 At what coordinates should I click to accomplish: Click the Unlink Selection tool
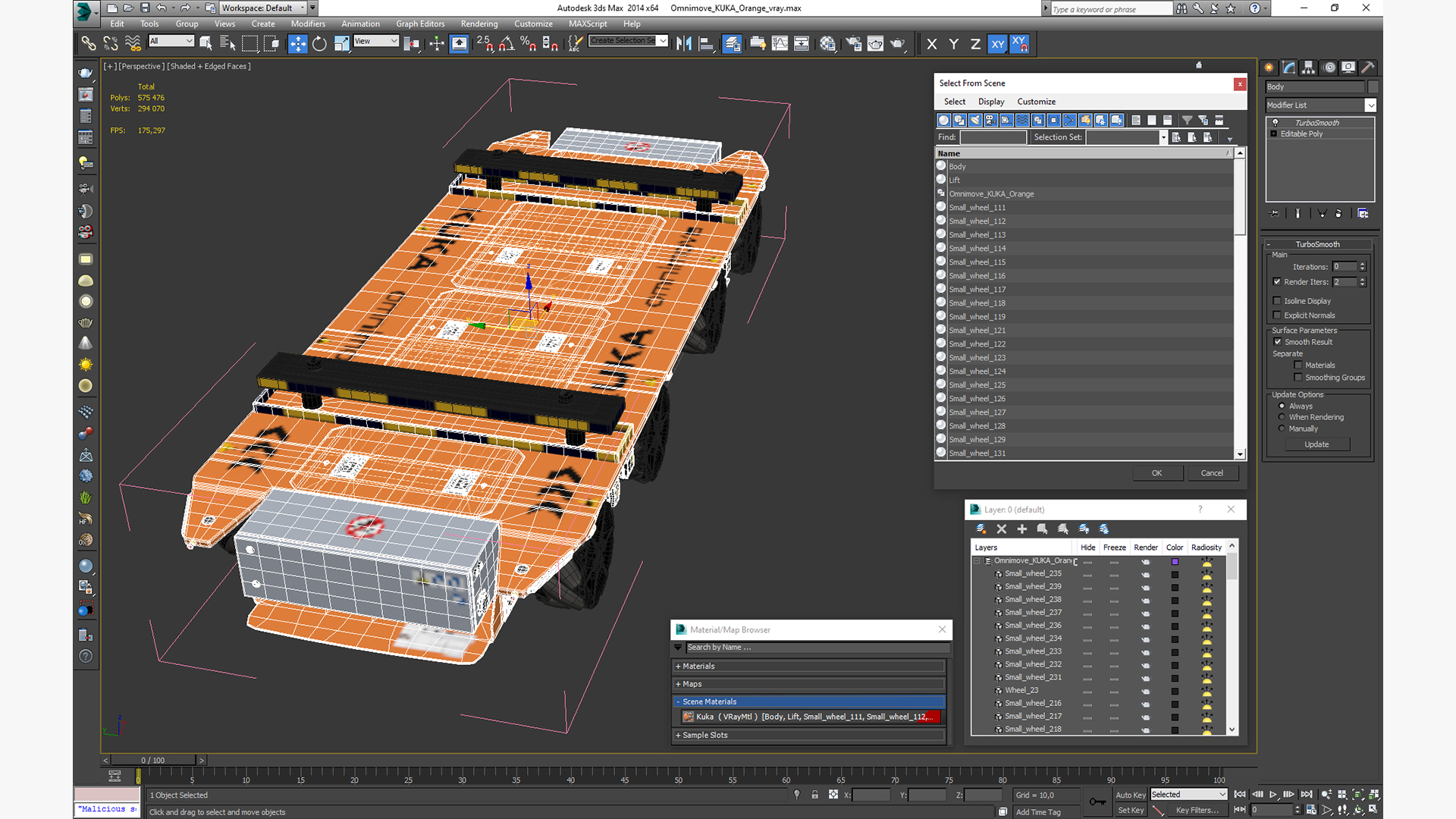(x=111, y=43)
